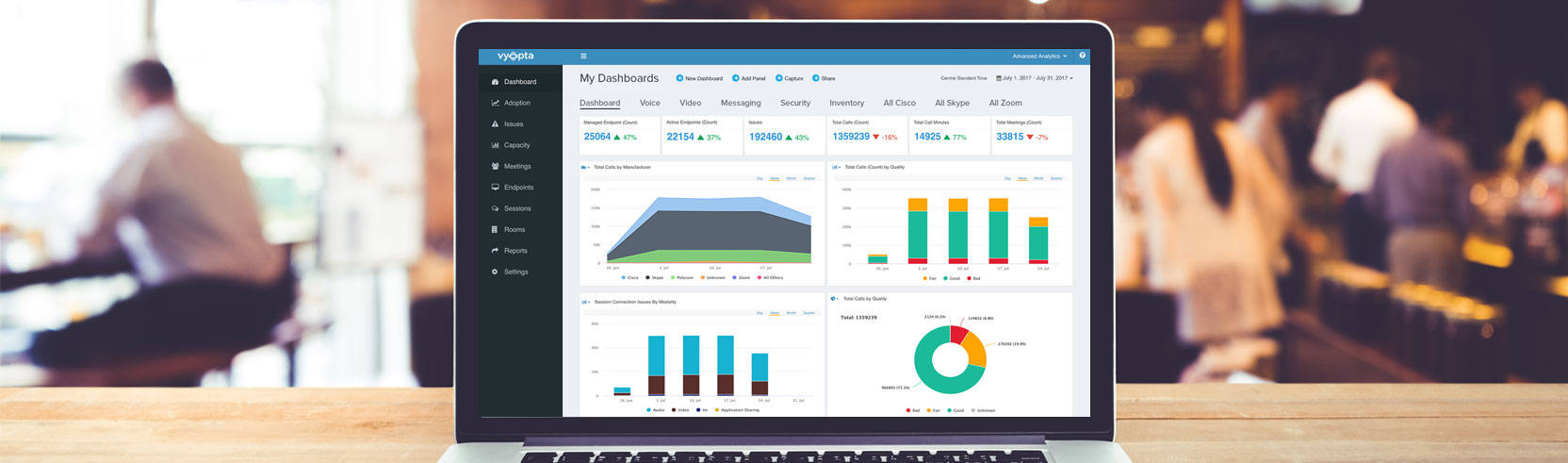Open chart-type dropdown on Total Calls by Manufacturer
Image resolution: width=1568 pixels, height=463 pixels.
coord(585,167)
